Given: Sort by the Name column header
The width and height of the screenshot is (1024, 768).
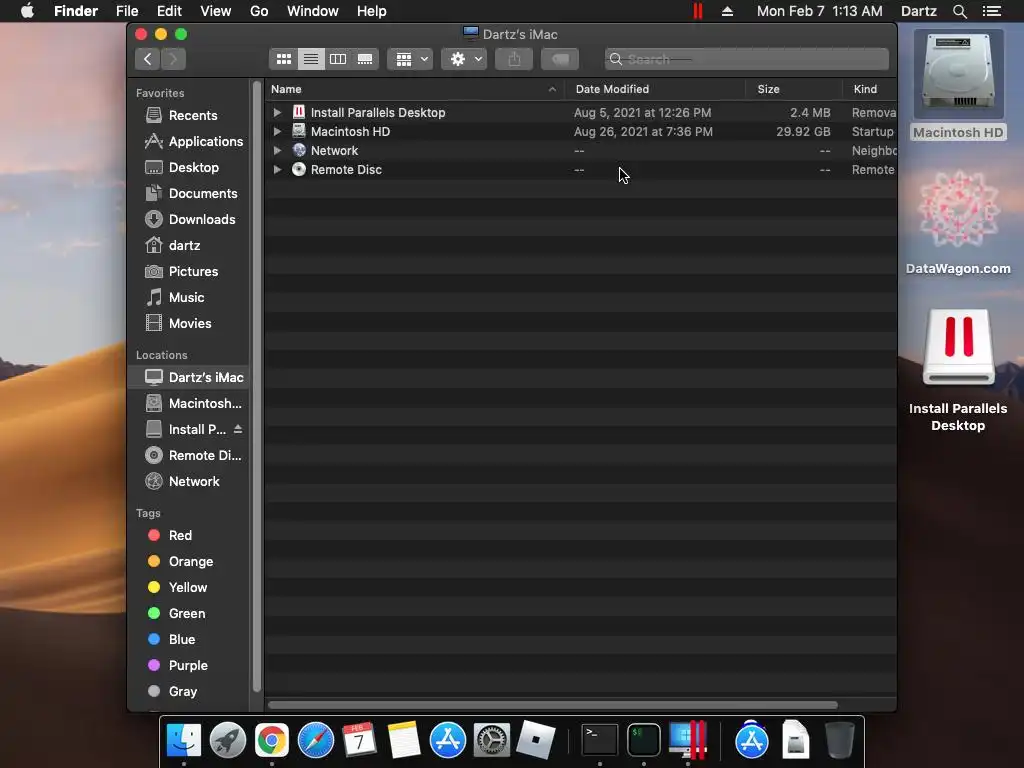Looking at the screenshot, I should [x=414, y=89].
